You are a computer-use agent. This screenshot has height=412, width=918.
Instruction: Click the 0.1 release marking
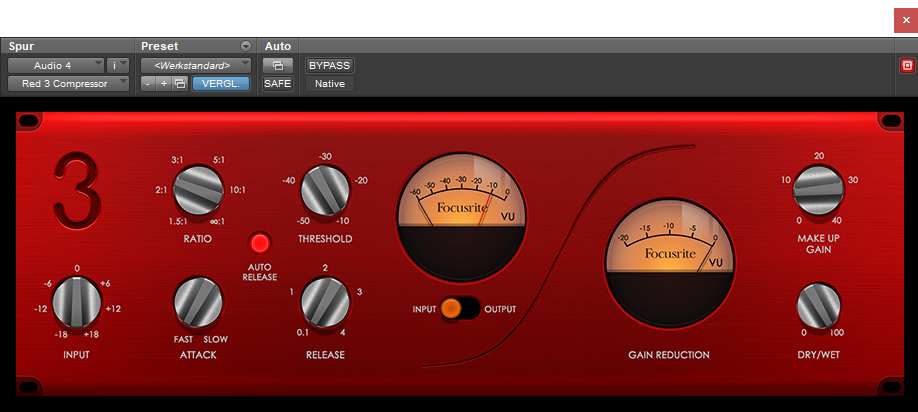point(303,333)
